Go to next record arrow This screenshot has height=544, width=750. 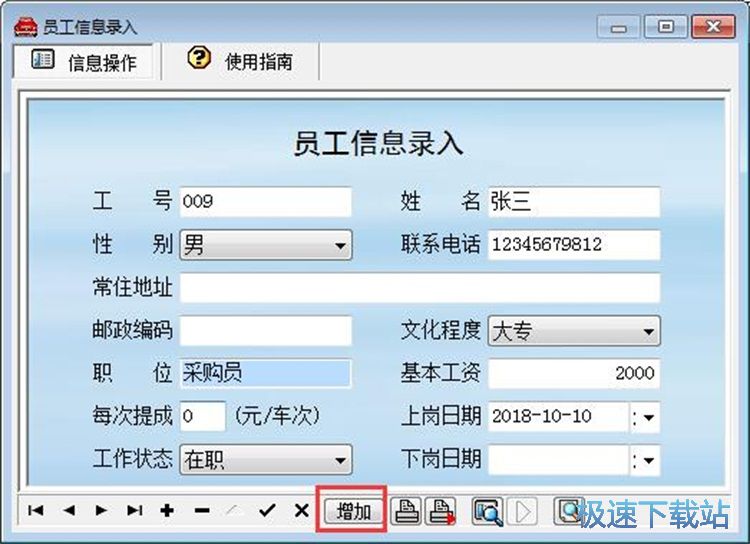click(101, 511)
